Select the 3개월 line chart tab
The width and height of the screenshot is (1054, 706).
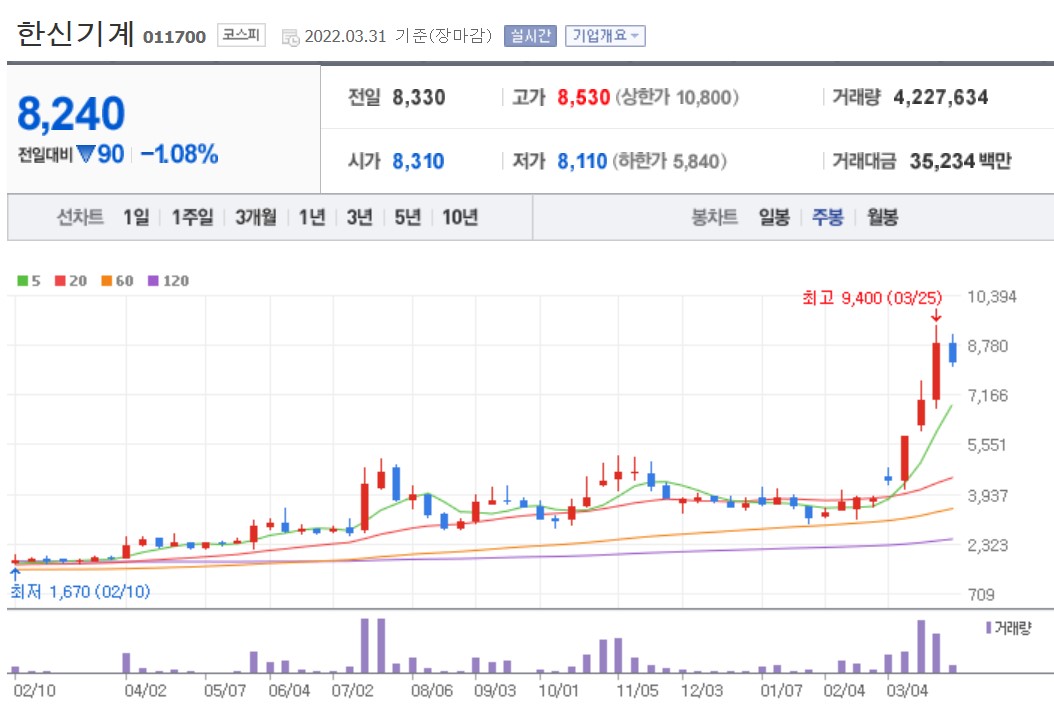coord(255,217)
